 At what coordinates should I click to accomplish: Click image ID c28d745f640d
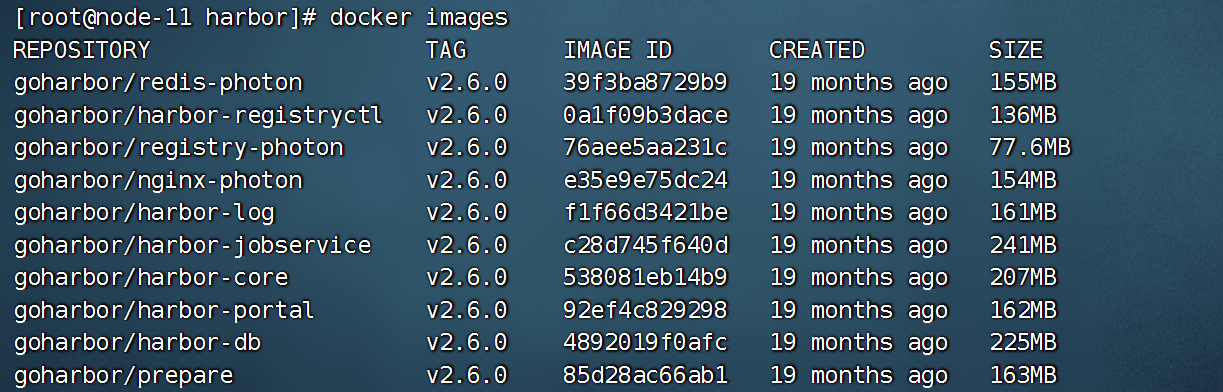coord(645,246)
